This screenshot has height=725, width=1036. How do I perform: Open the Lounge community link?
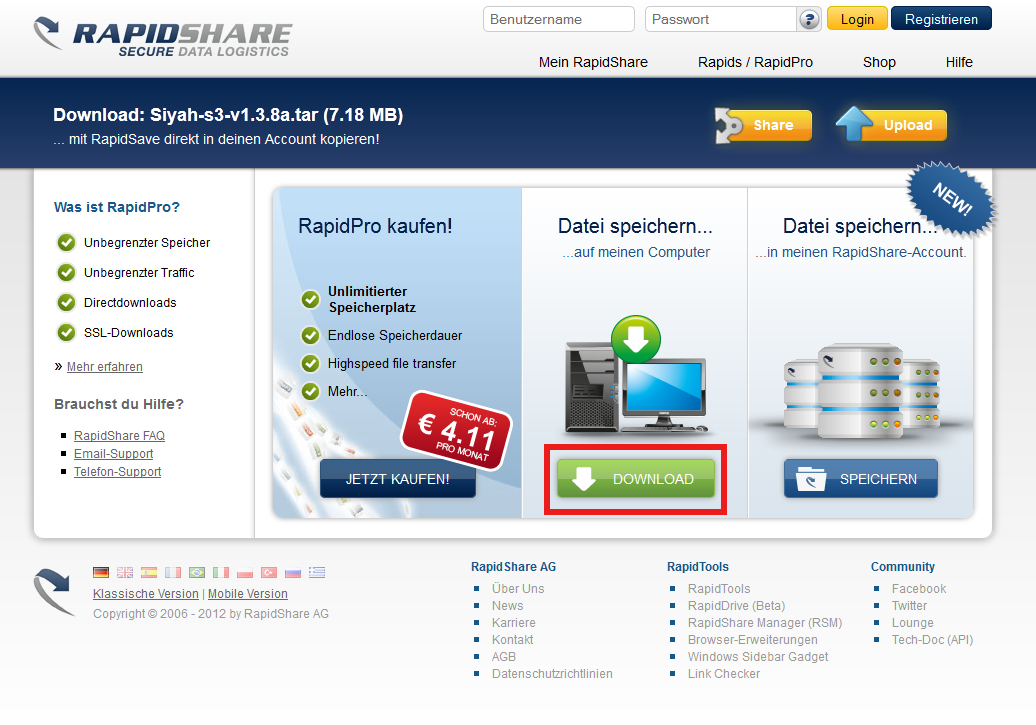[x=913, y=623]
